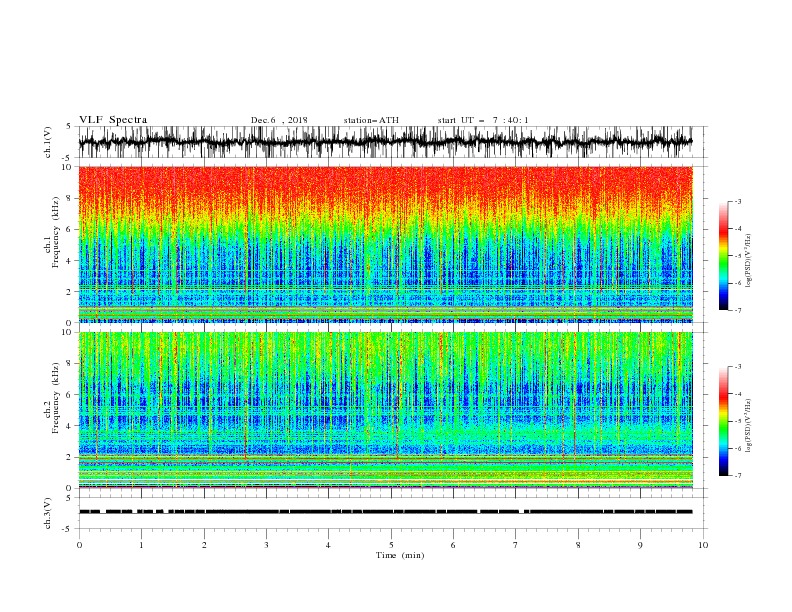Click the "8" kHz tick on ch.2 frequency axis
Screen dimensions: 792x612
click(x=69, y=364)
